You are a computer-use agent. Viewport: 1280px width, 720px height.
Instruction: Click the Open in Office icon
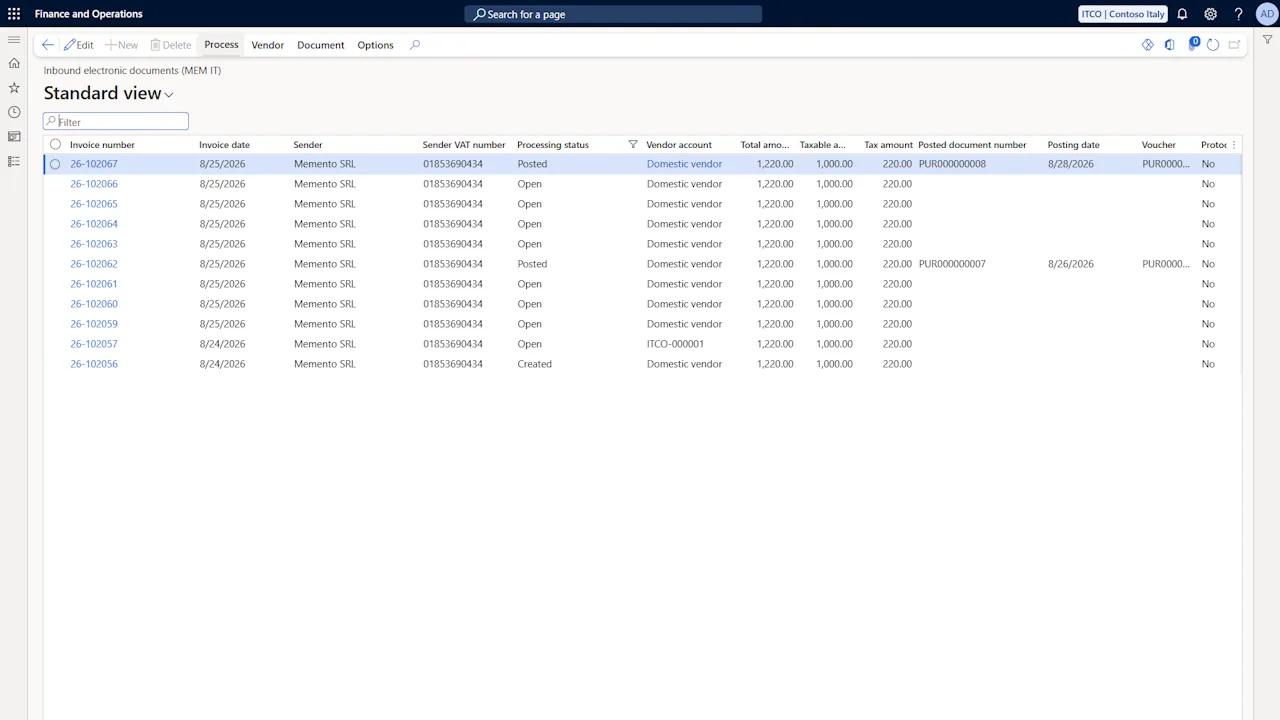(x=1170, y=45)
